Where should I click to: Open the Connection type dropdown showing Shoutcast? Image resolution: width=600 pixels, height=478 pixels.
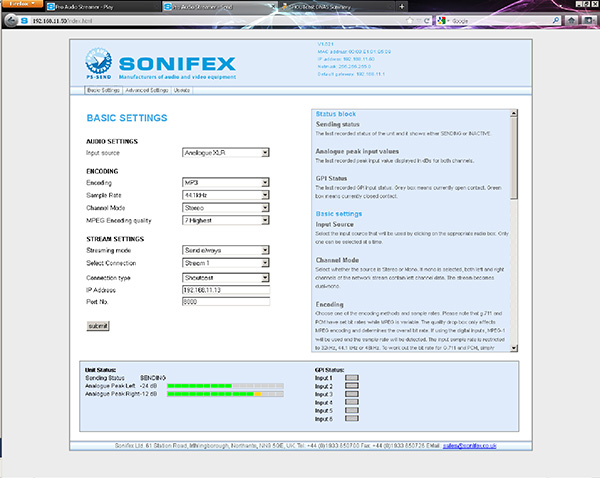(226, 277)
